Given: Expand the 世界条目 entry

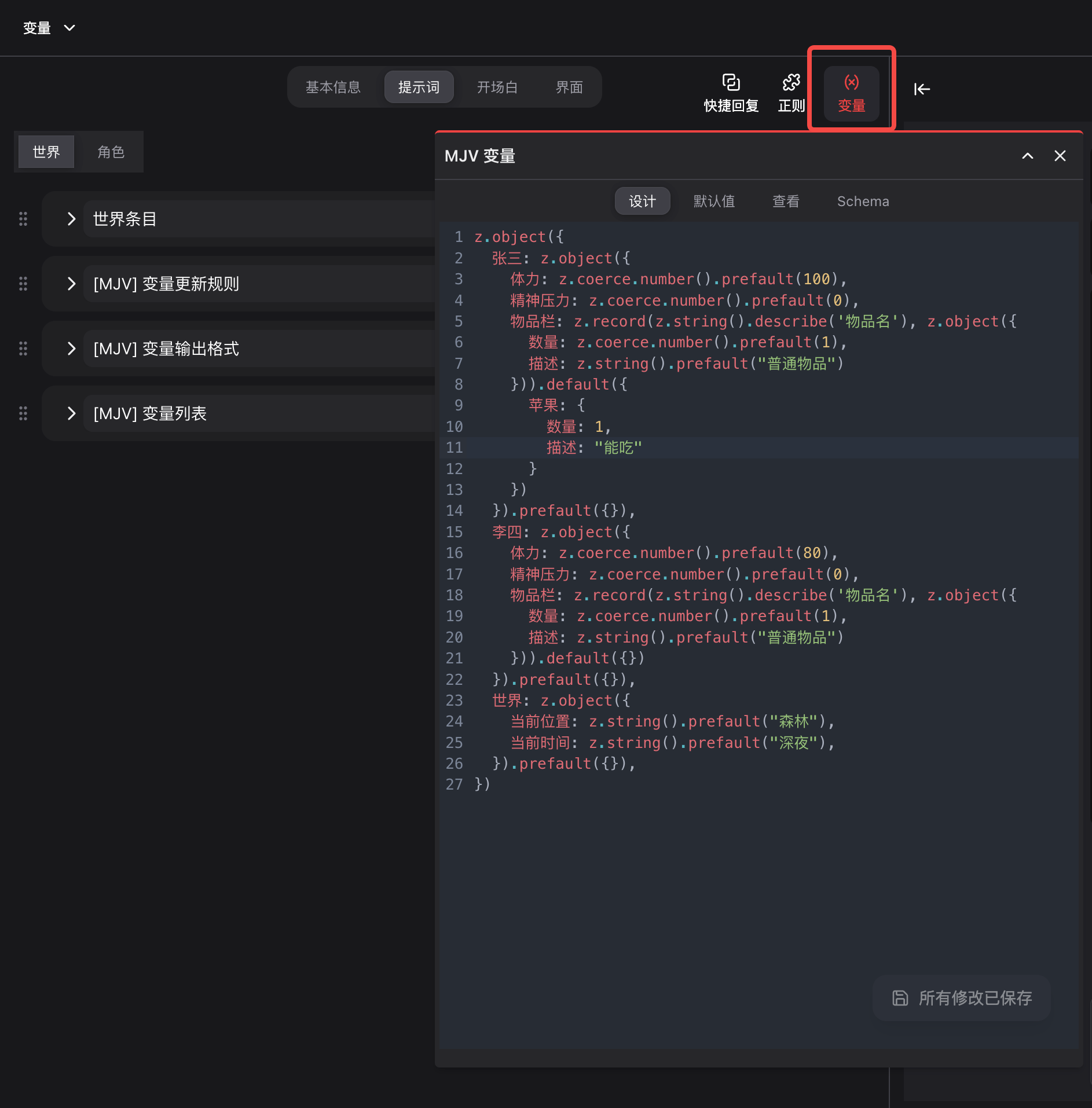Looking at the screenshot, I should tap(71, 219).
